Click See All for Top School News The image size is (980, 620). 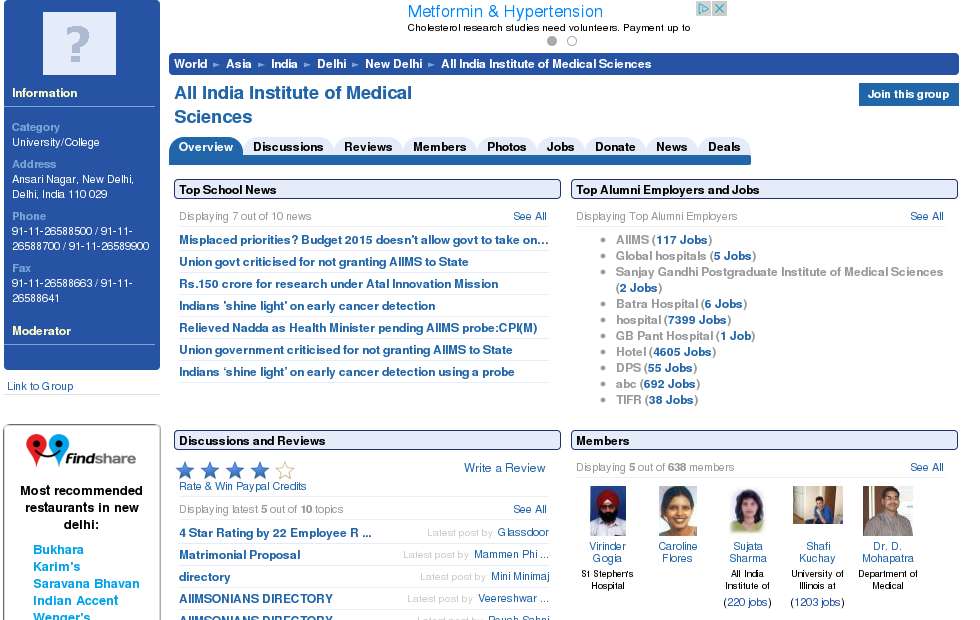pos(530,216)
